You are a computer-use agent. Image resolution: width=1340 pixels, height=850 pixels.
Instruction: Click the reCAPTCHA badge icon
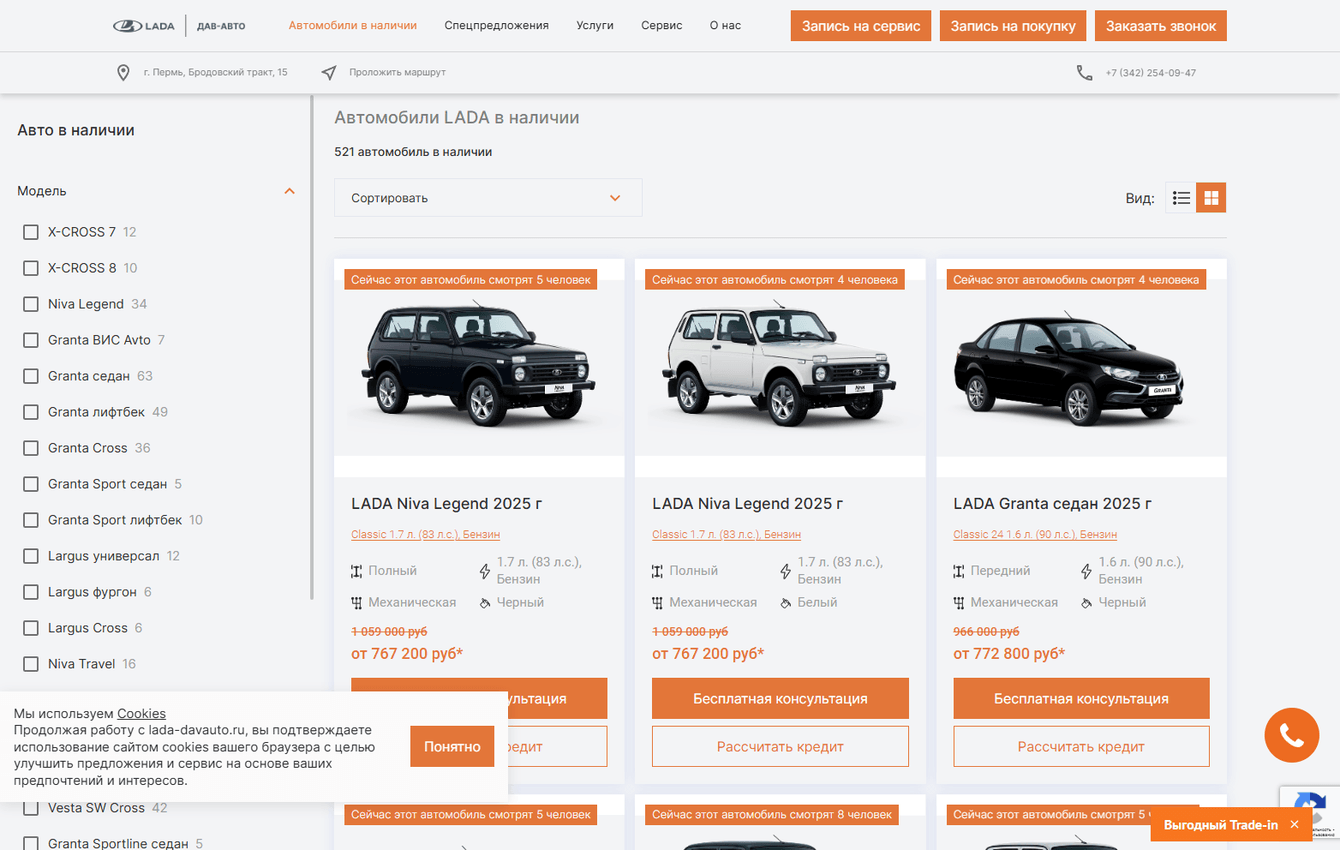[x=1310, y=806]
